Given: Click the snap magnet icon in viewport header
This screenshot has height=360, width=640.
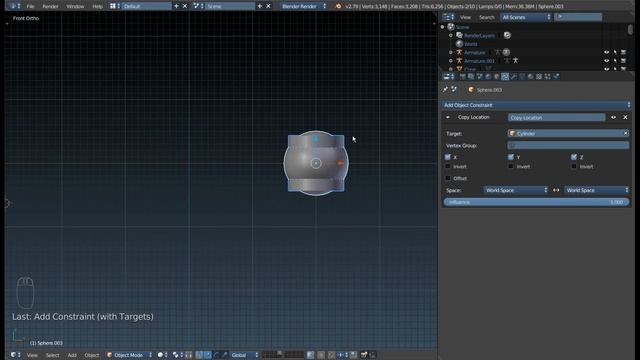Looking at the screenshot, I should (331, 355).
